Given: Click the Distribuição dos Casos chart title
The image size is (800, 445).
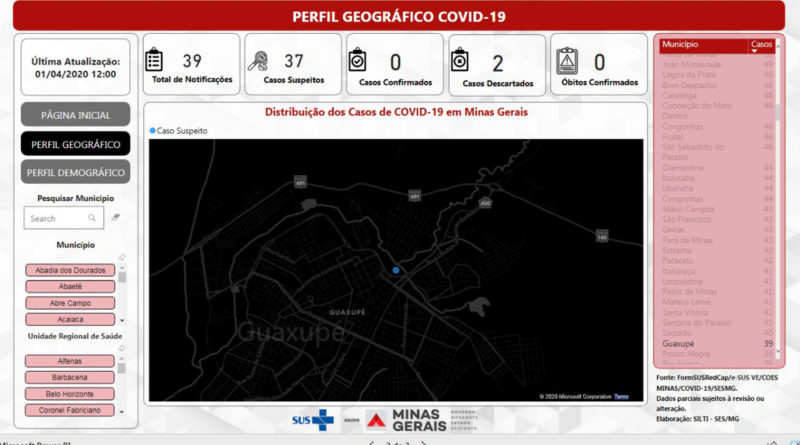Looking at the screenshot, I should coord(396,112).
